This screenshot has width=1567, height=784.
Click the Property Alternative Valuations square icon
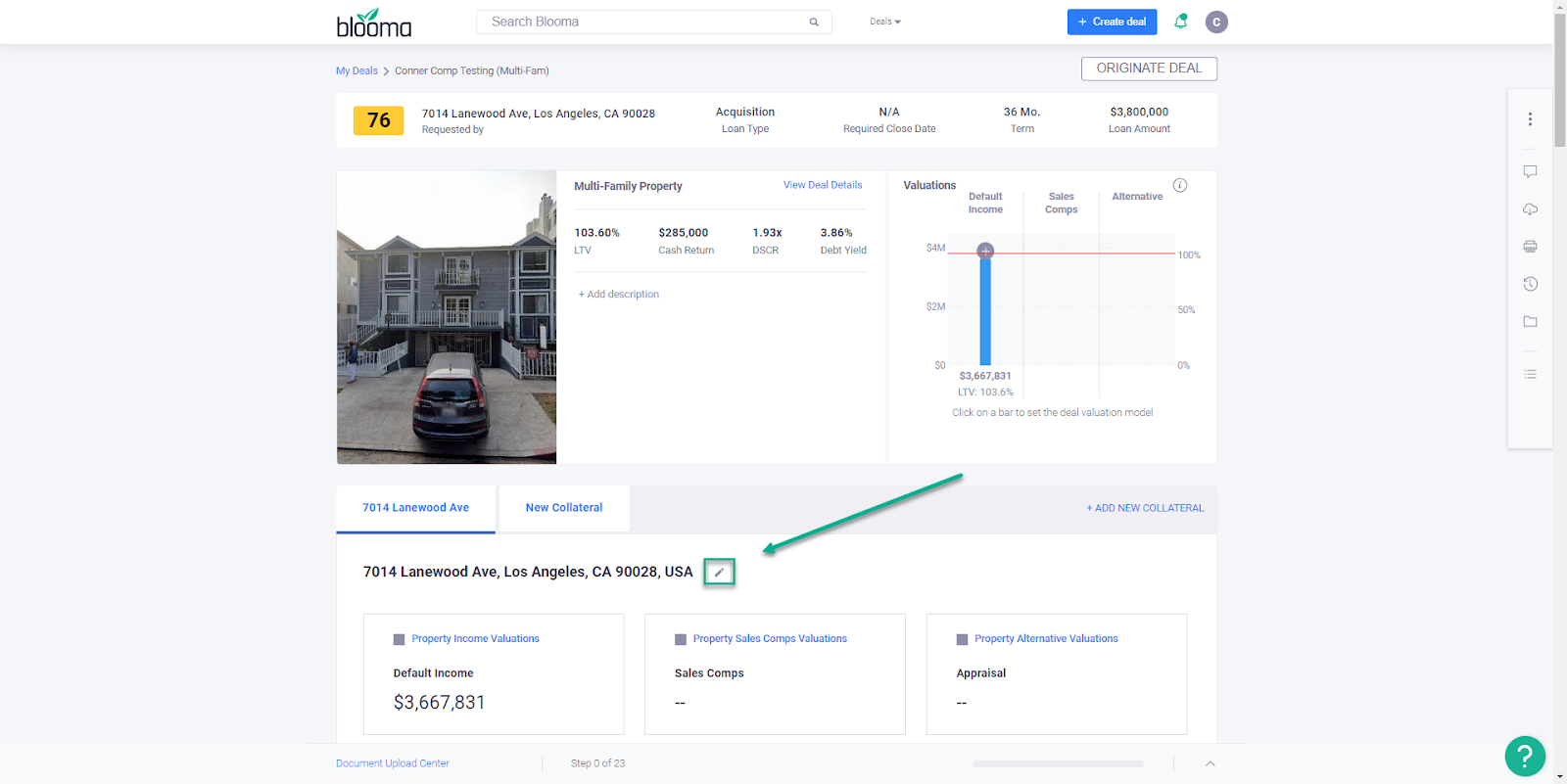point(962,639)
